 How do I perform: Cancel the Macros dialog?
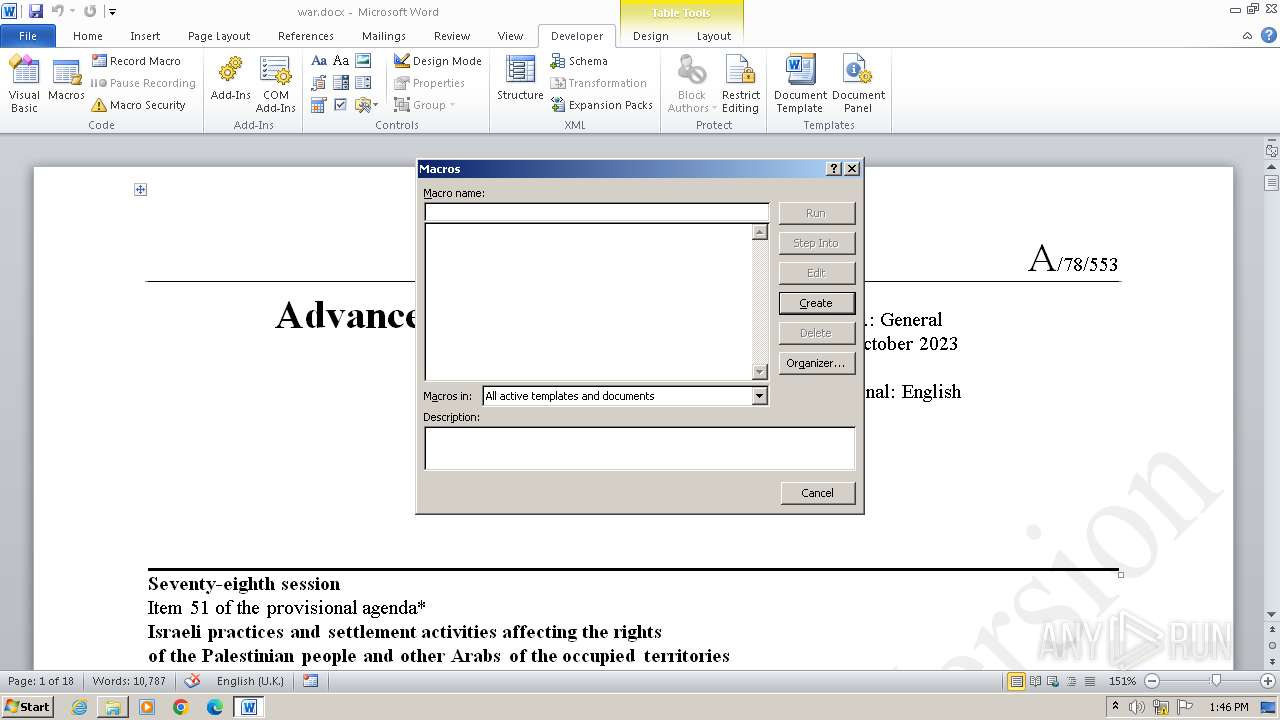pos(817,493)
